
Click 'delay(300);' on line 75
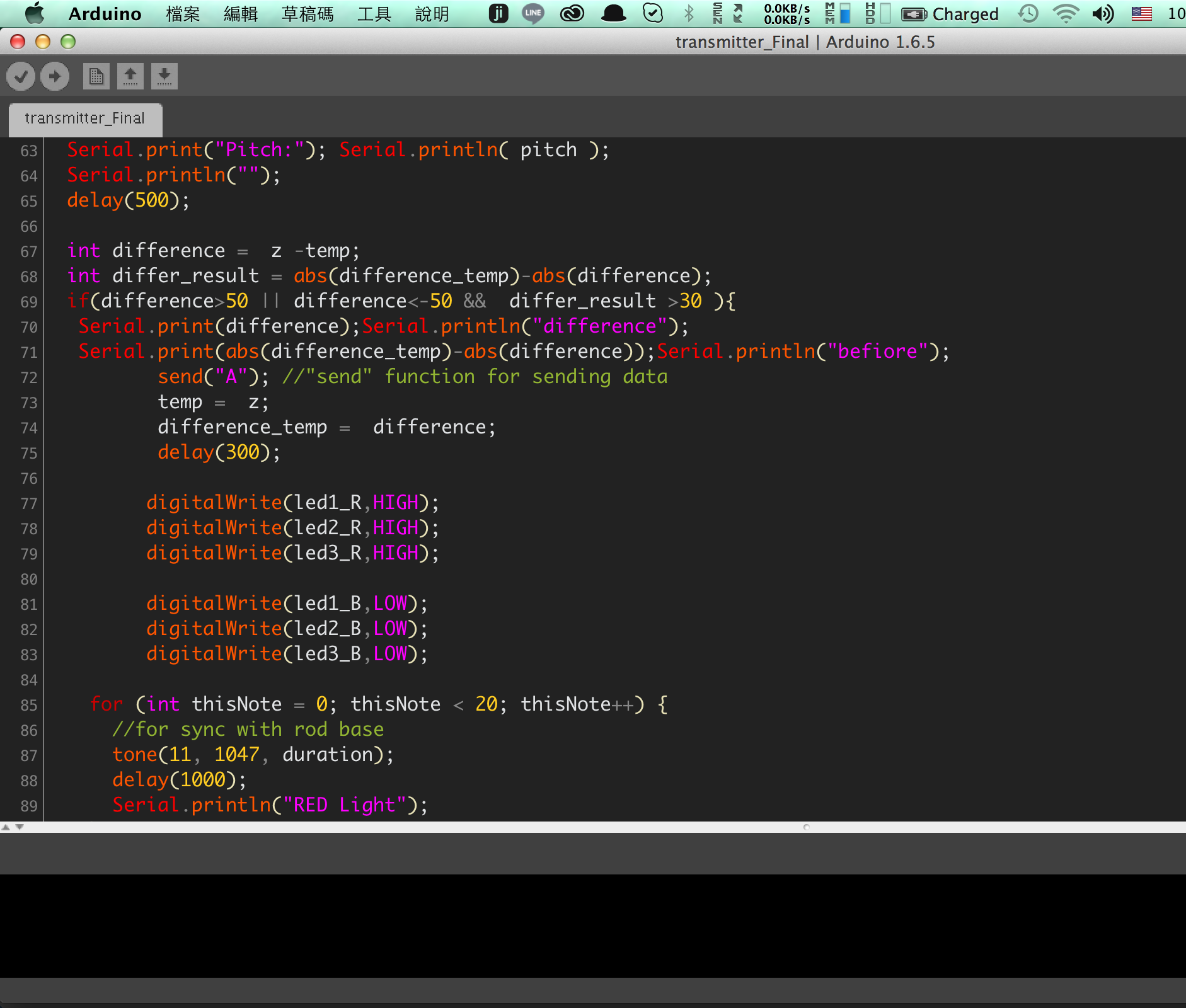219,452
